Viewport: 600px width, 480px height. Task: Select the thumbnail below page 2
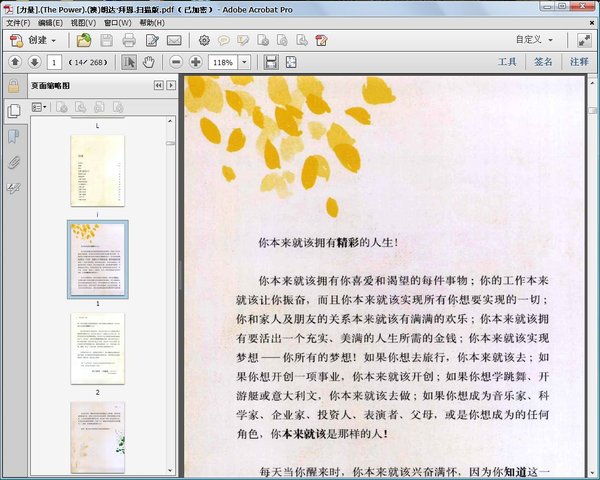(x=98, y=437)
